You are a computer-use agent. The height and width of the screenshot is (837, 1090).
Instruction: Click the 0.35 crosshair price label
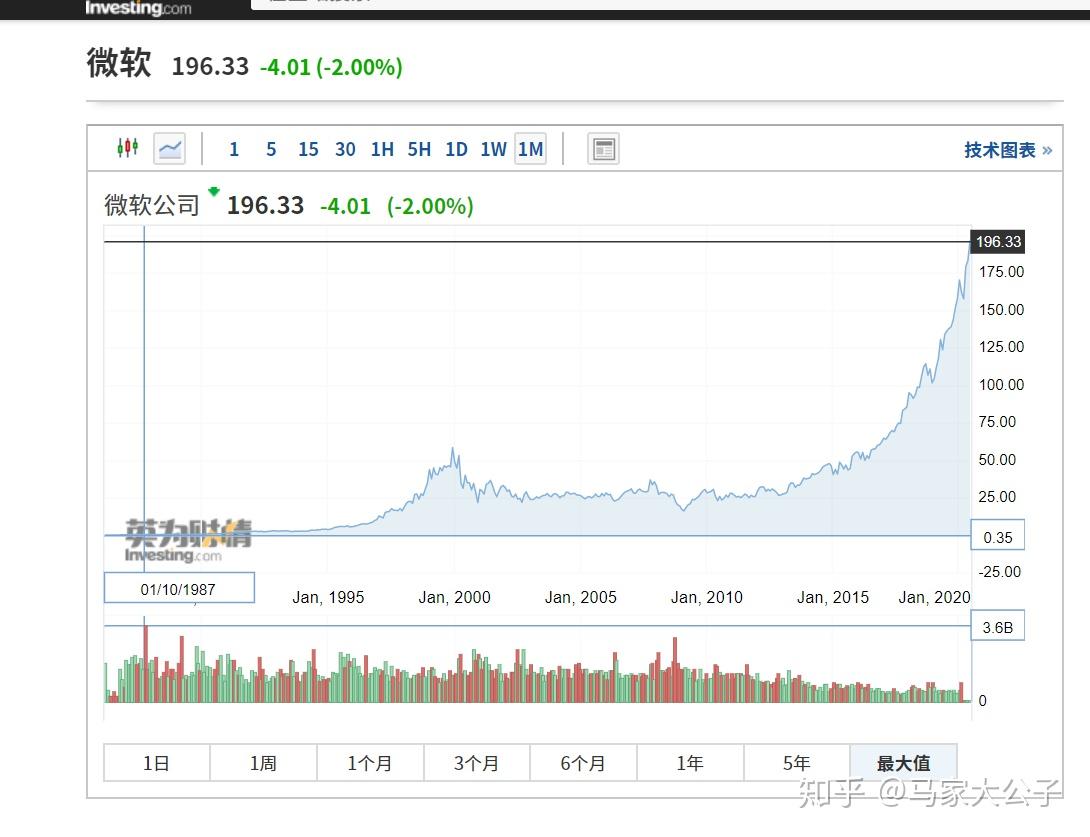[998, 536]
